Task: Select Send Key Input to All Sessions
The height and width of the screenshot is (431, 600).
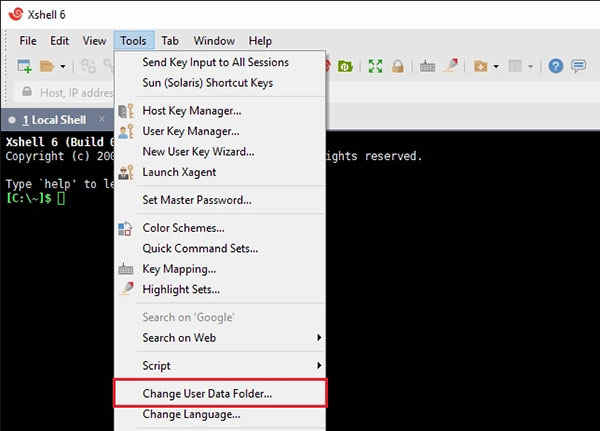Action: point(220,62)
